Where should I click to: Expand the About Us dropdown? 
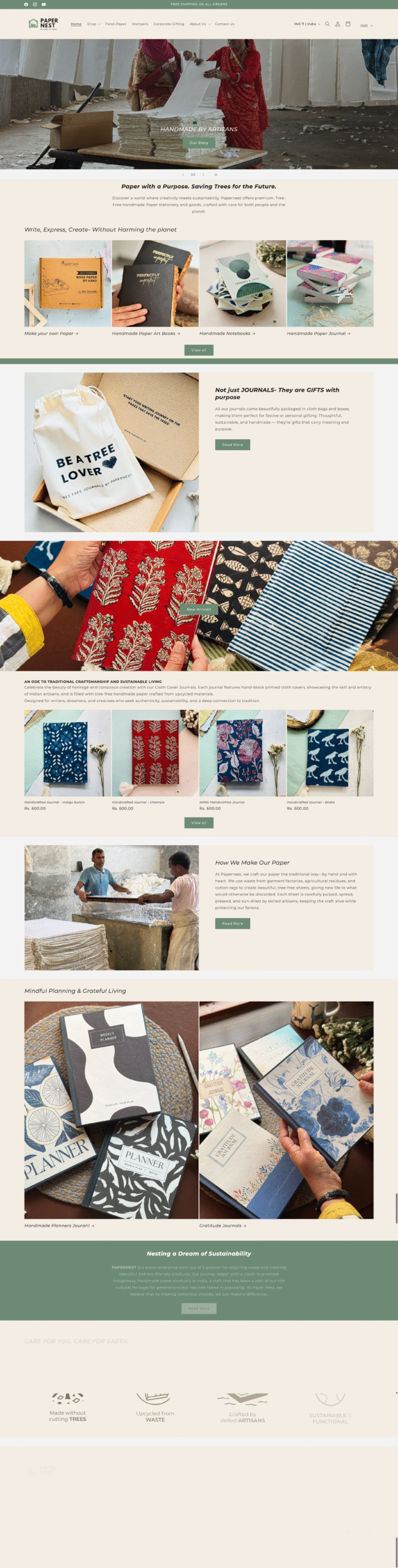click(x=200, y=24)
